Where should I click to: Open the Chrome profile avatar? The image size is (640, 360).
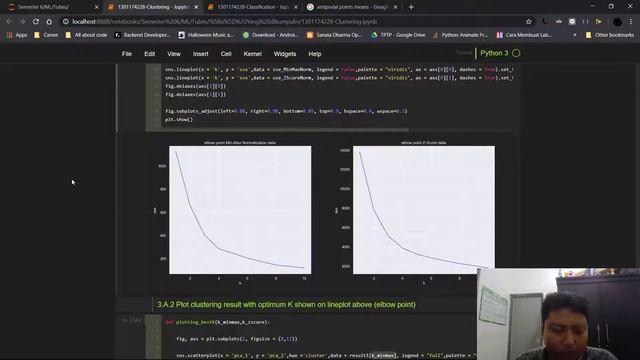coord(617,22)
